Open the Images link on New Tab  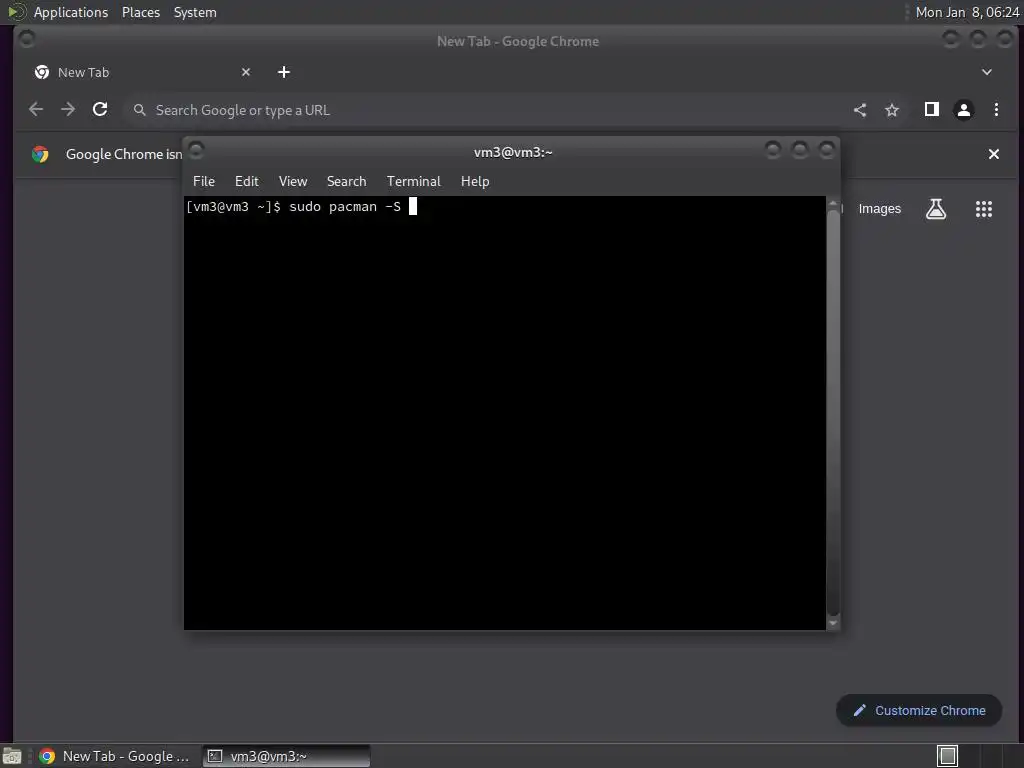click(x=879, y=209)
